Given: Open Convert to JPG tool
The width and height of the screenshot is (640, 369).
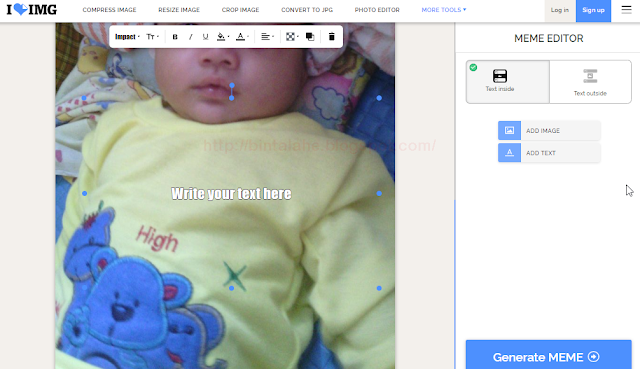Looking at the screenshot, I should pos(307,10).
